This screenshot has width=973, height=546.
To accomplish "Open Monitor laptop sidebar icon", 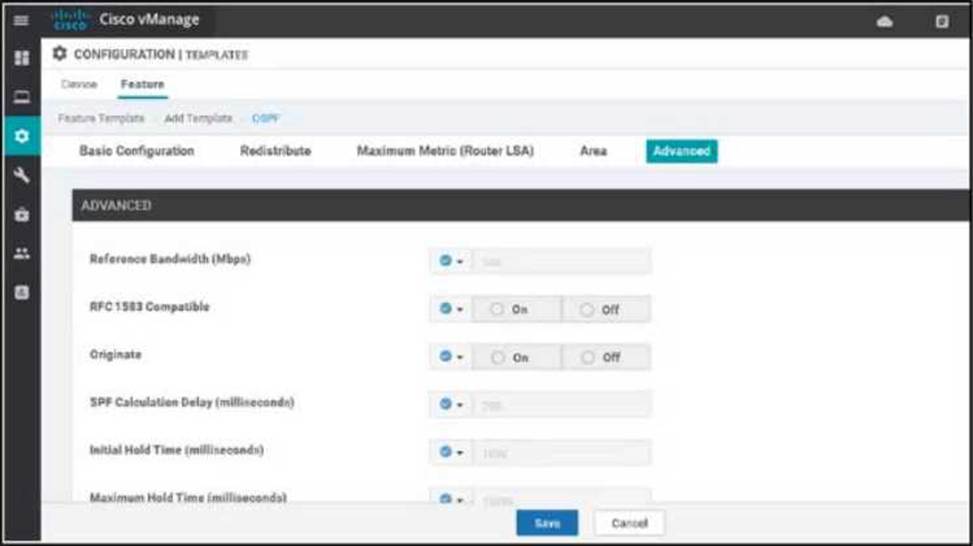I will pos(22,97).
